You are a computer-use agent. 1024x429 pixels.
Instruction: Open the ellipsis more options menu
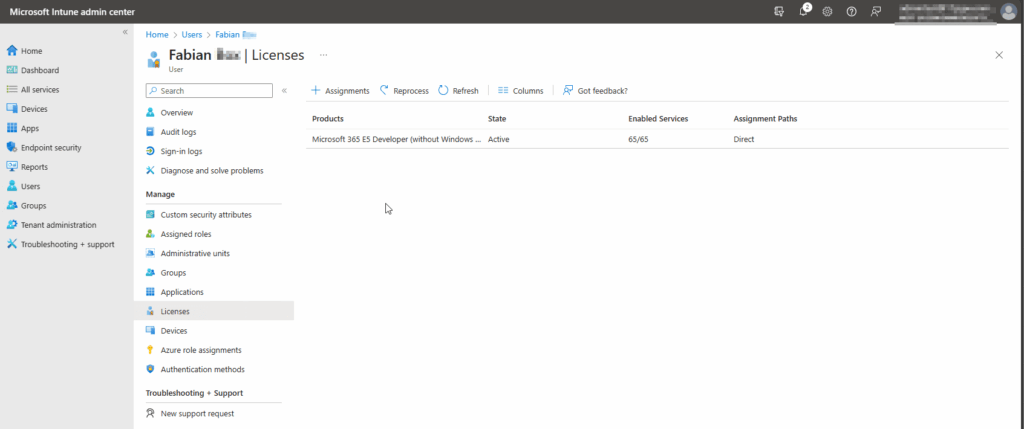pyautogui.click(x=324, y=54)
